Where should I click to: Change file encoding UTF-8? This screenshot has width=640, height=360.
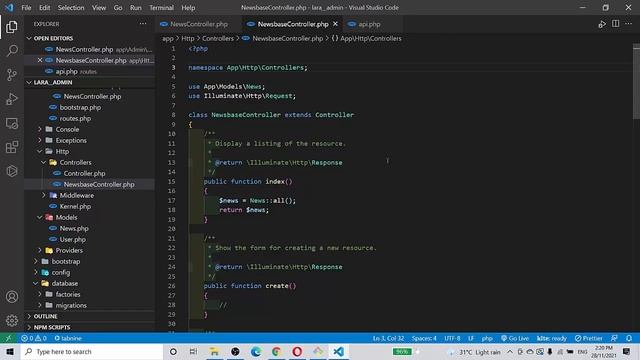452,338
